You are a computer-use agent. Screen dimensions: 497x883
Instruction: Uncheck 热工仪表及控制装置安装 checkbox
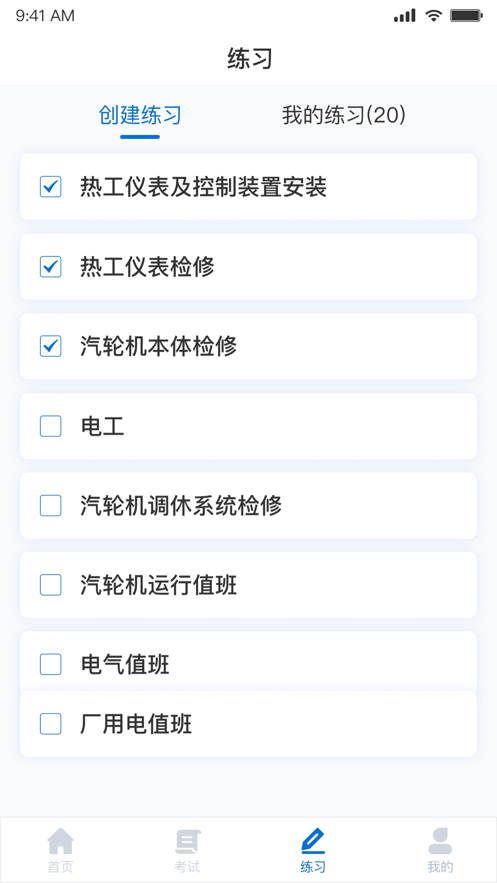click(x=51, y=186)
